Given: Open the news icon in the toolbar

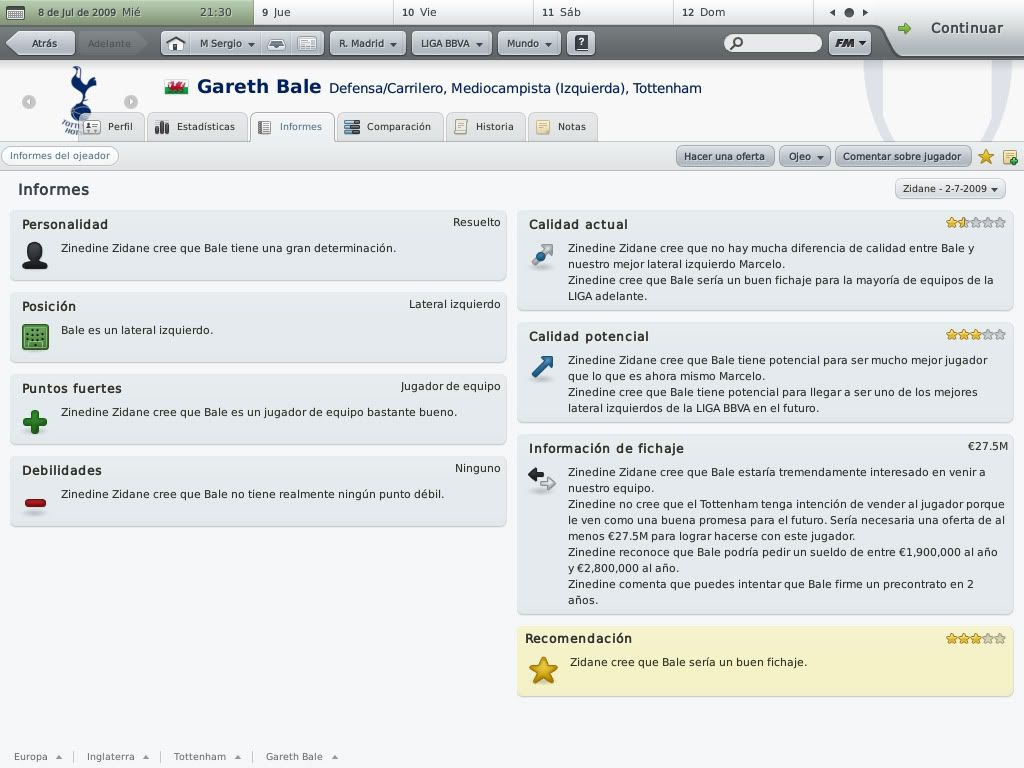Looking at the screenshot, I should point(308,44).
